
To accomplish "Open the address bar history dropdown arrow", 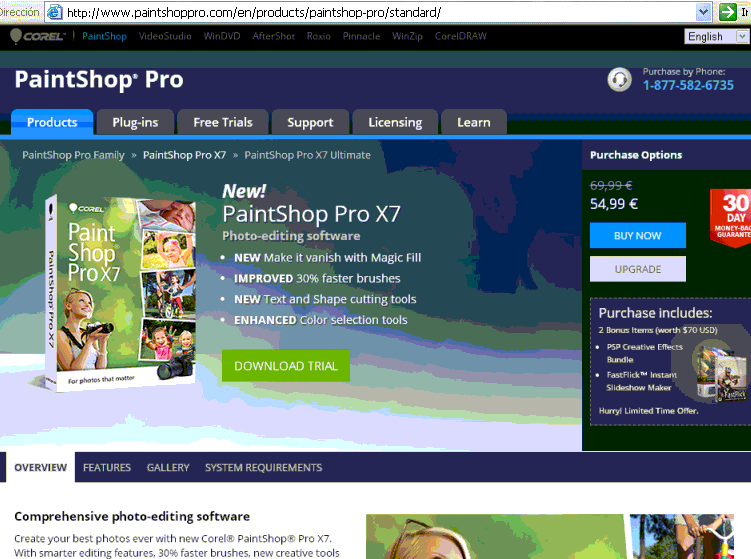I will tap(703, 12).
